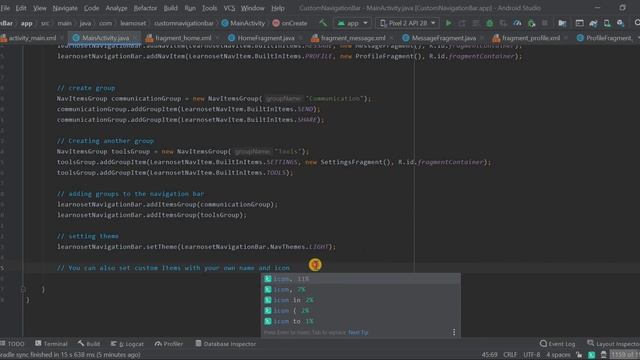Switch to the HomeFragment.java tab
This screenshot has height=360, width=640.
(261, 38)
